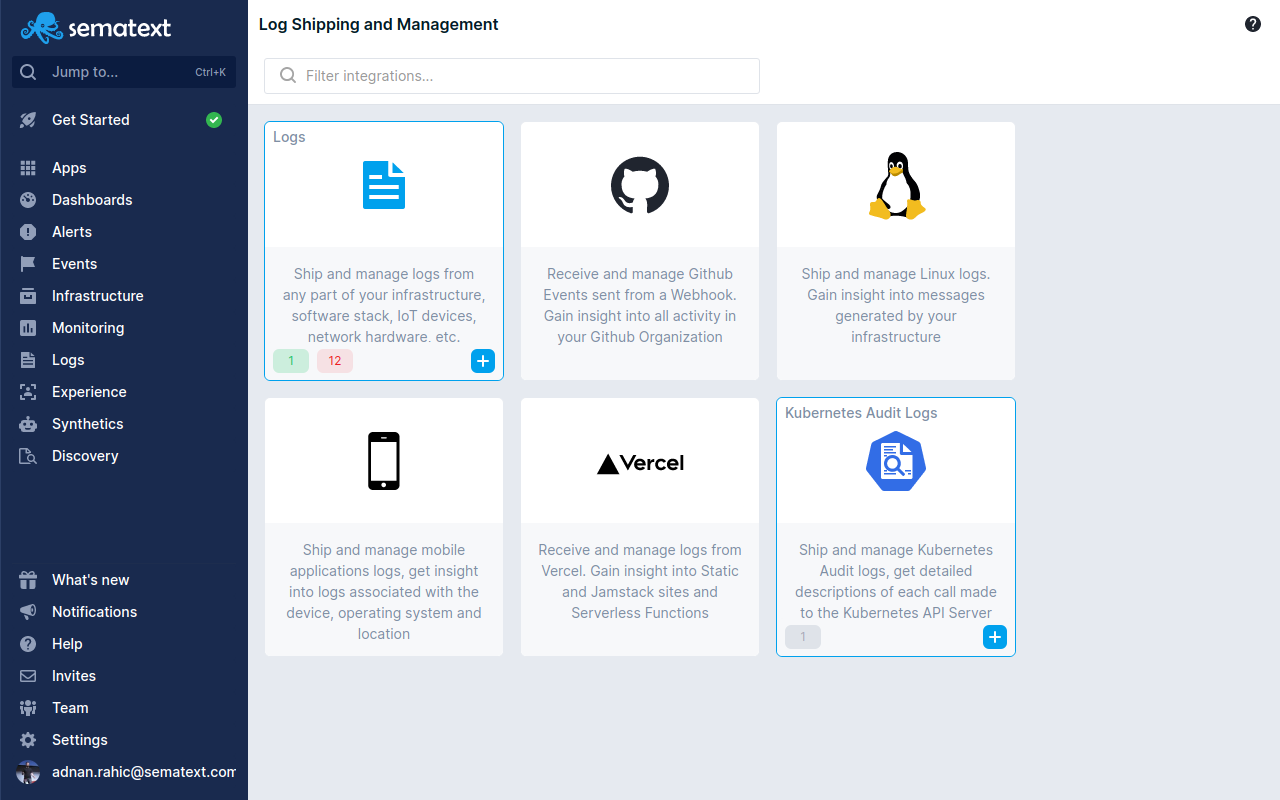
Task: Click the 'Kubernetes Audit Logs' card title
Action: [861, 413]
